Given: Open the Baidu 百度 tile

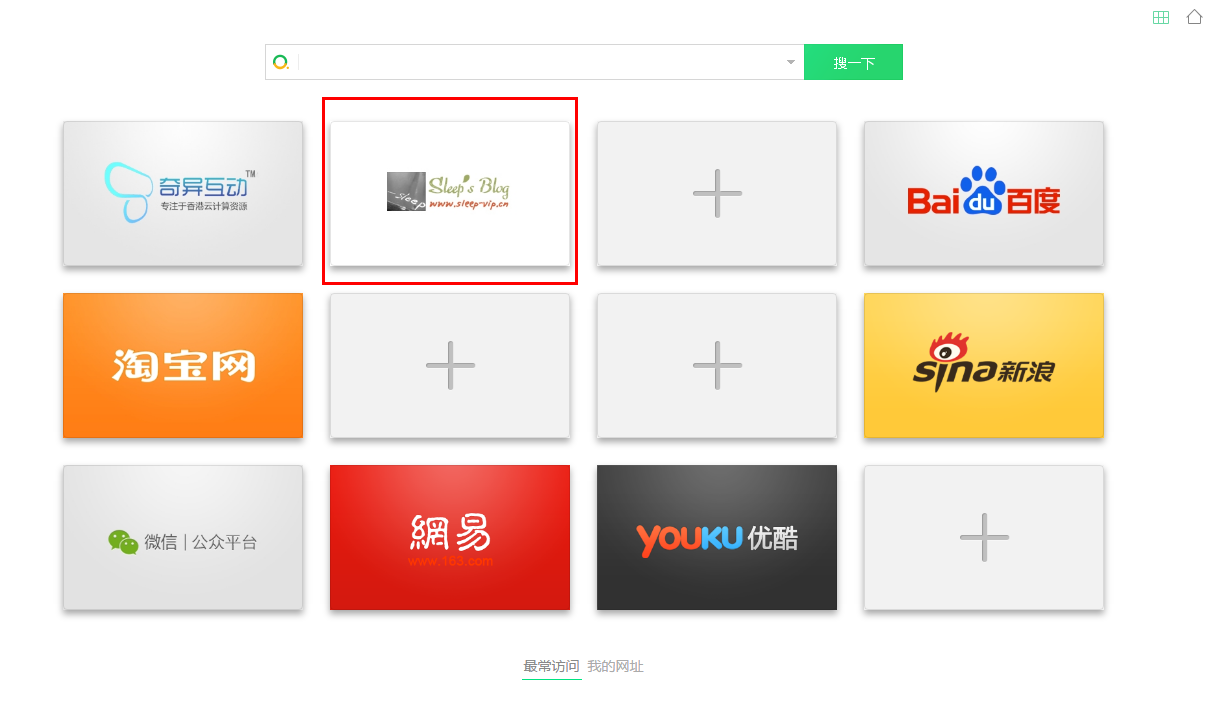Looking at the screenshot, I should click(x=984, y=194).
